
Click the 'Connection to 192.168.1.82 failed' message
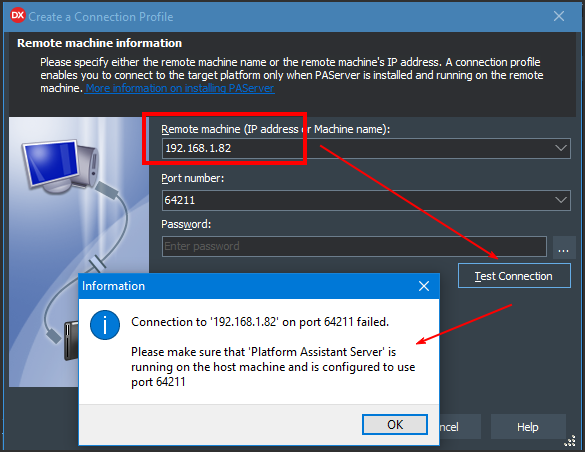coord(260,322)
